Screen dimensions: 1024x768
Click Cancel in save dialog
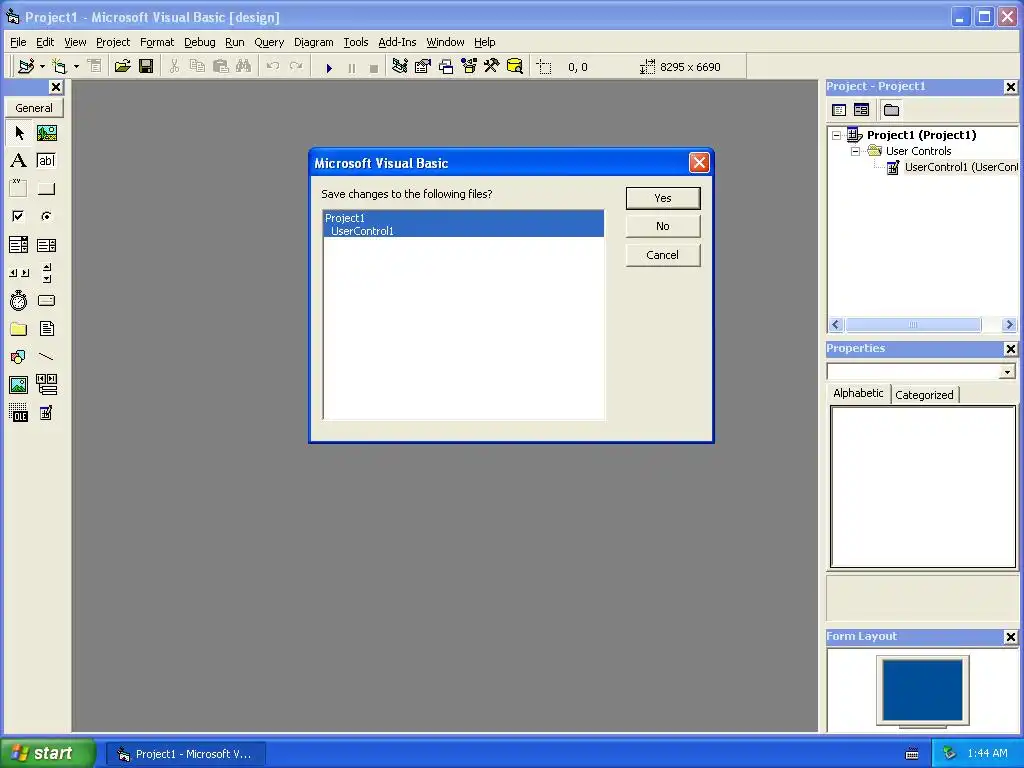coord(663,255)
